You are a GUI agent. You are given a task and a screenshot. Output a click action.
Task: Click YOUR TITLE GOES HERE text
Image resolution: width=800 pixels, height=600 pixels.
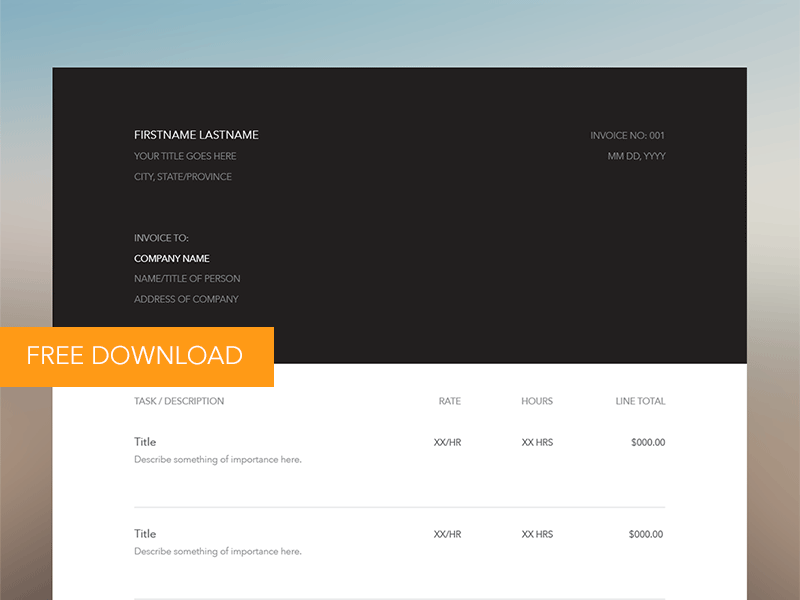(186, 156)
